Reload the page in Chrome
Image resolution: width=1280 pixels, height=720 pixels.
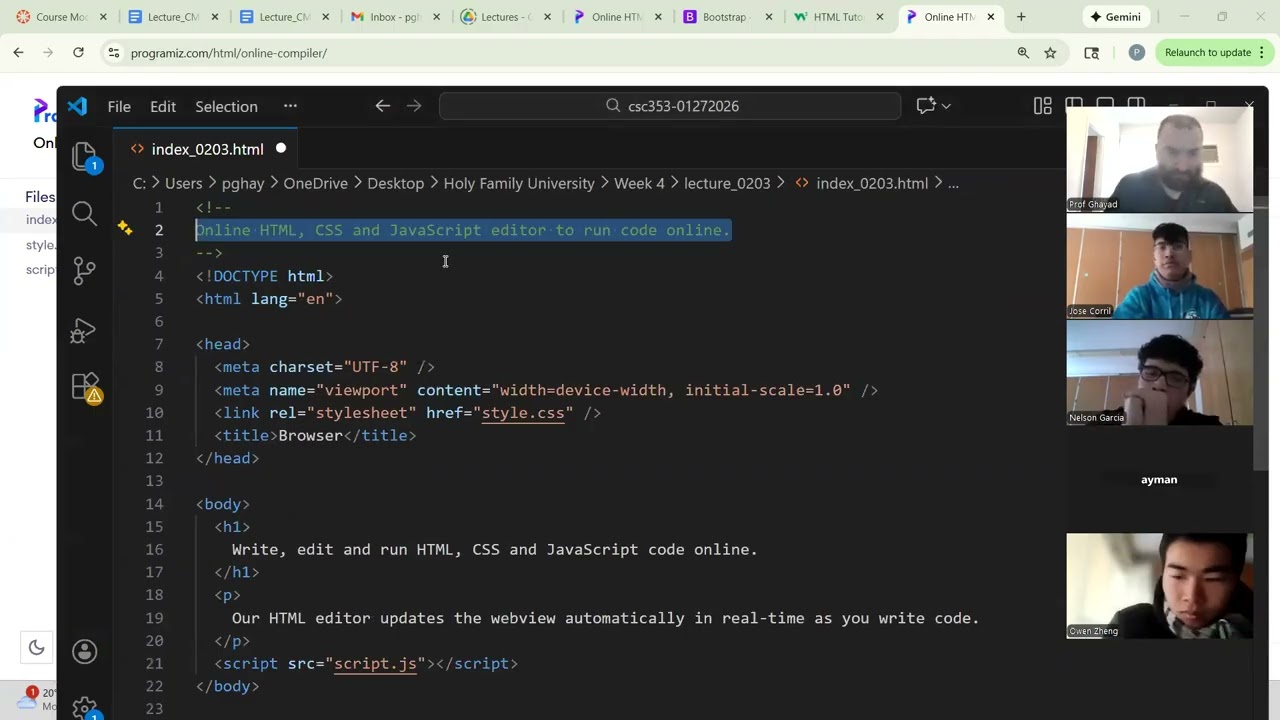[x=78, y=53]
